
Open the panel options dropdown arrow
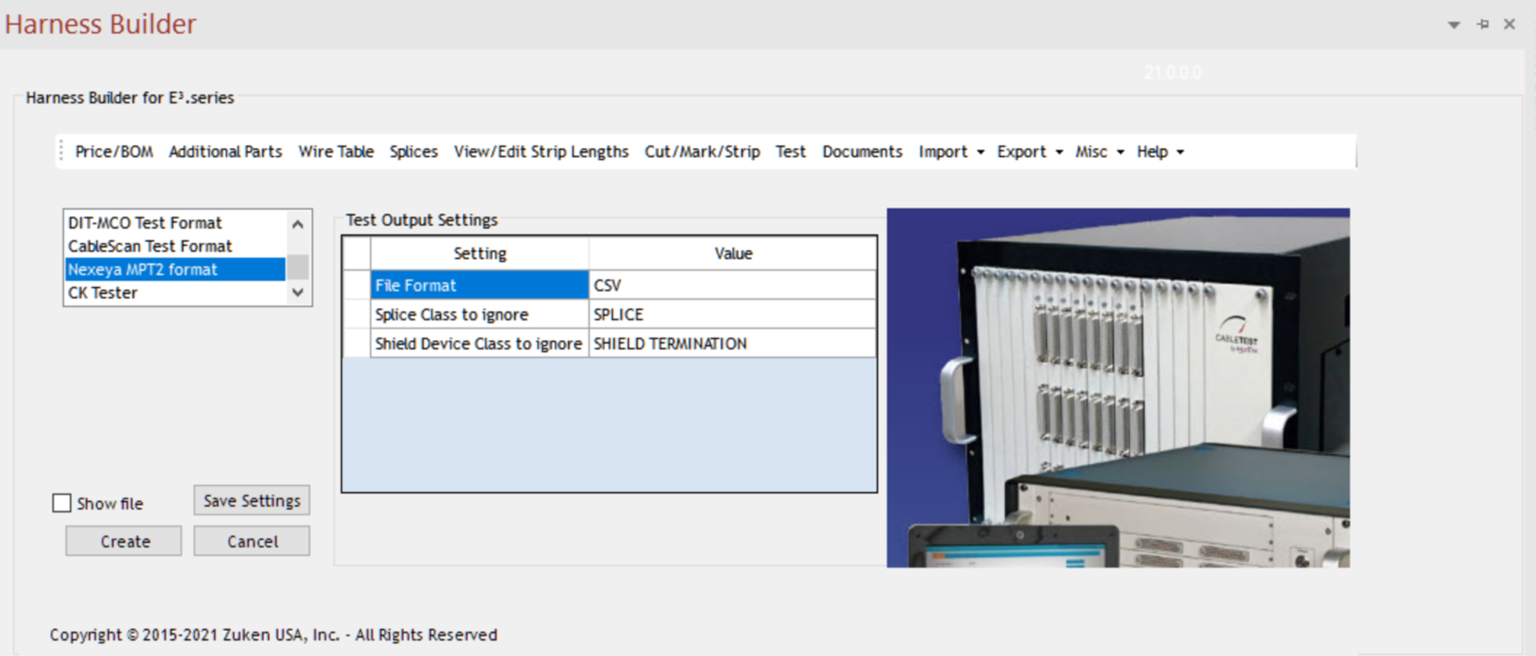point(1454,25)
